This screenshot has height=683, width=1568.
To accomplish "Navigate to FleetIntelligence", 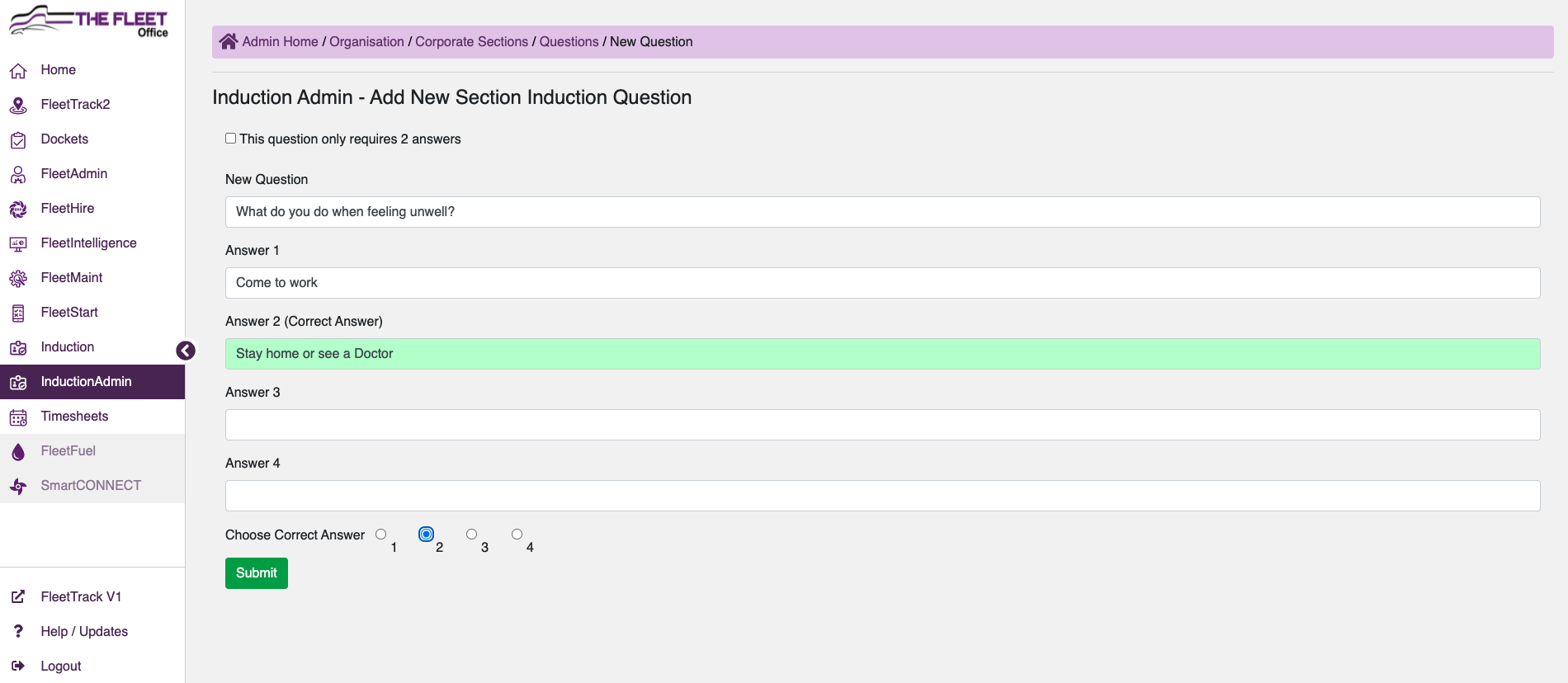I will click(92, 243).
